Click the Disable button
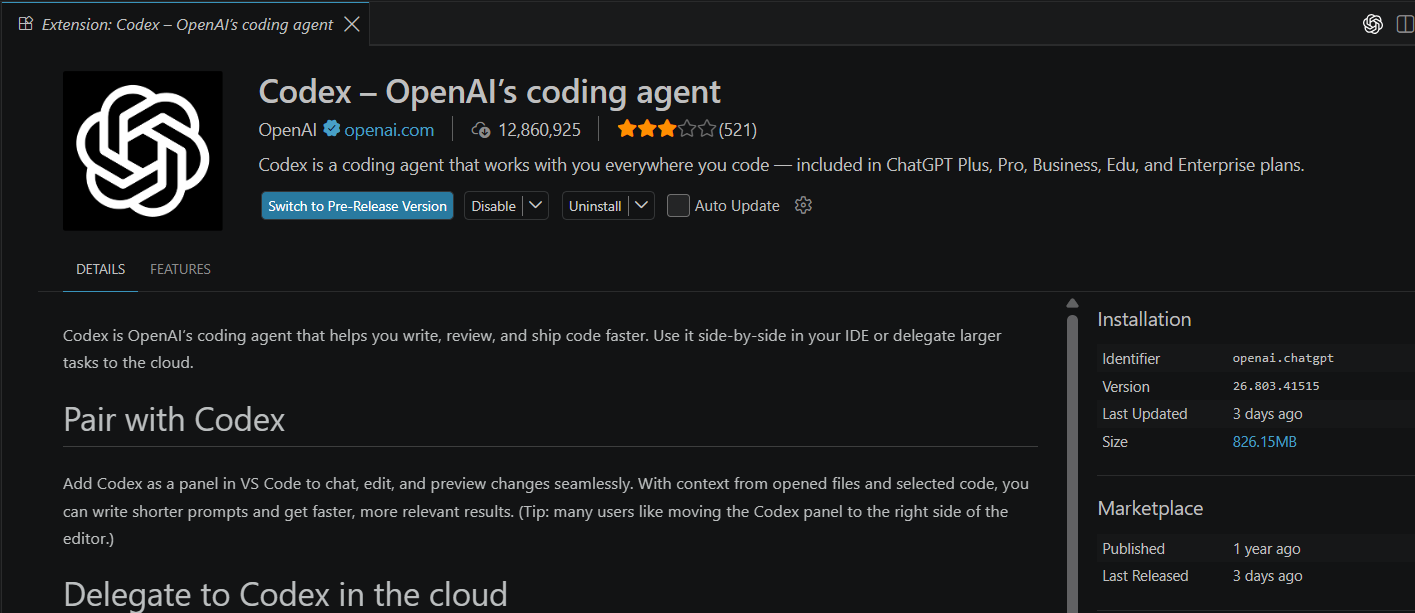Image resolution: width=1415 pixels, height=613 pixels. (493, 206)
